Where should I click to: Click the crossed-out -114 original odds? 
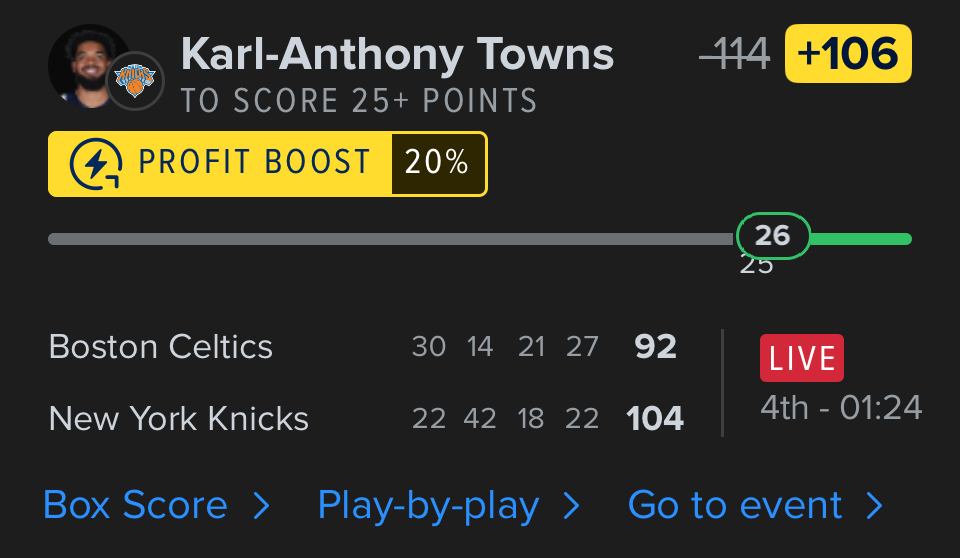(735, 54)
